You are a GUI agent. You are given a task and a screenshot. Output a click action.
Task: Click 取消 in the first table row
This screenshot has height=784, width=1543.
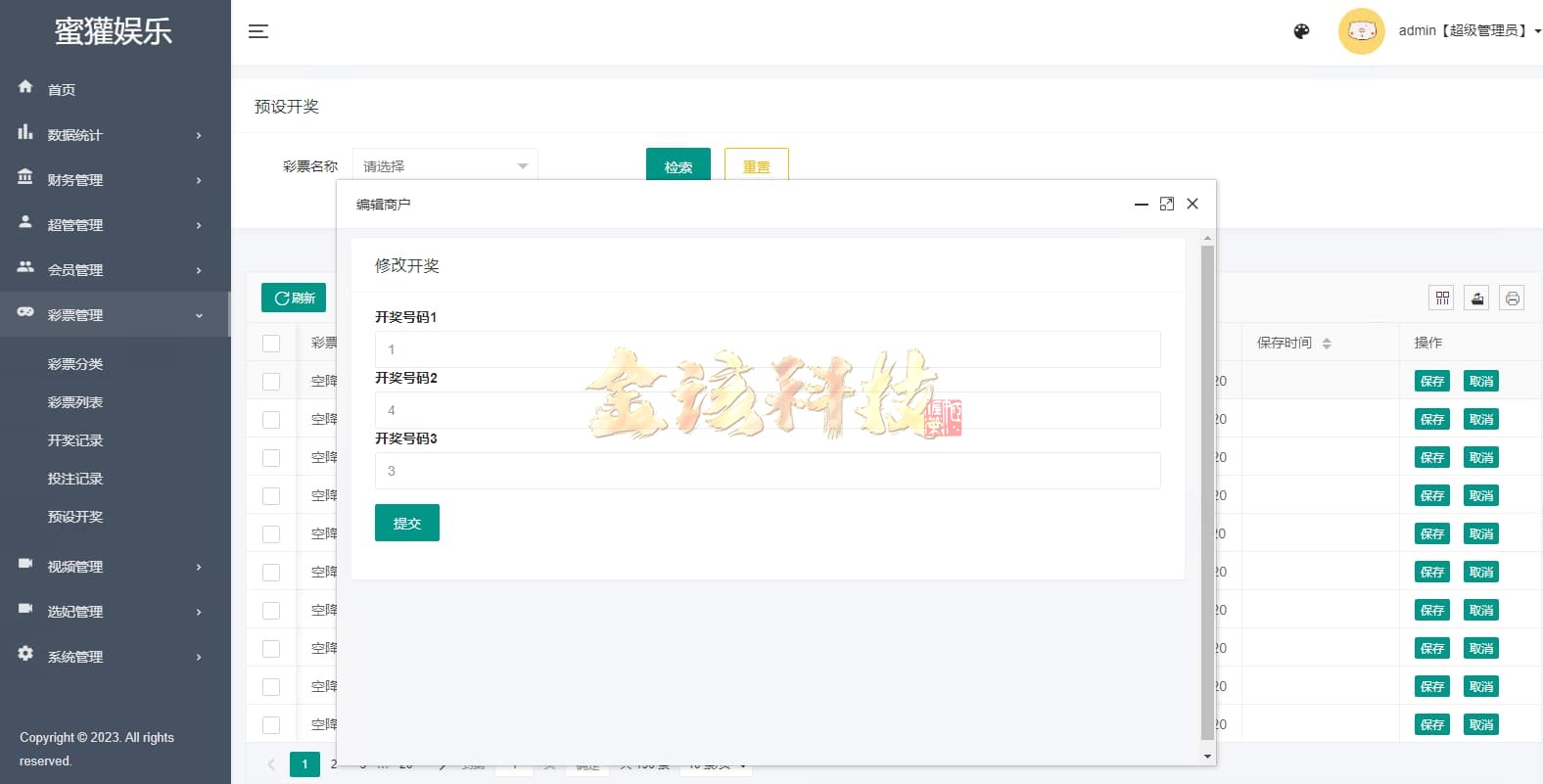click(x=1481, y=382)
